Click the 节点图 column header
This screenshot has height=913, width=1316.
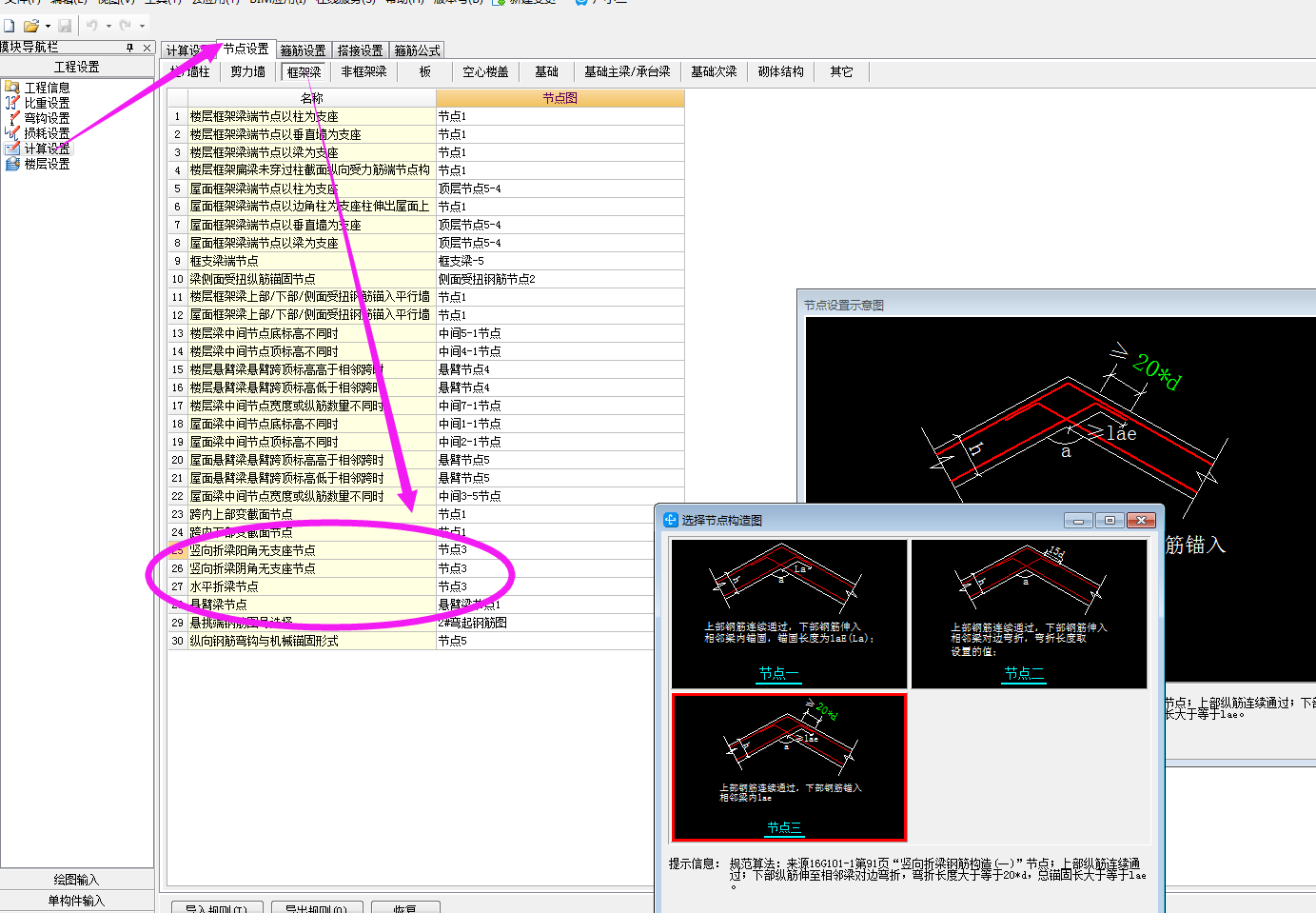tap(560, 98)
